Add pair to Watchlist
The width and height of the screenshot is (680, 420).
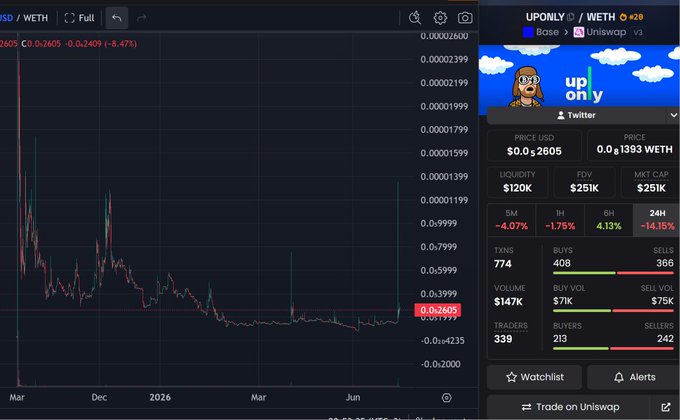coord(534,377)
